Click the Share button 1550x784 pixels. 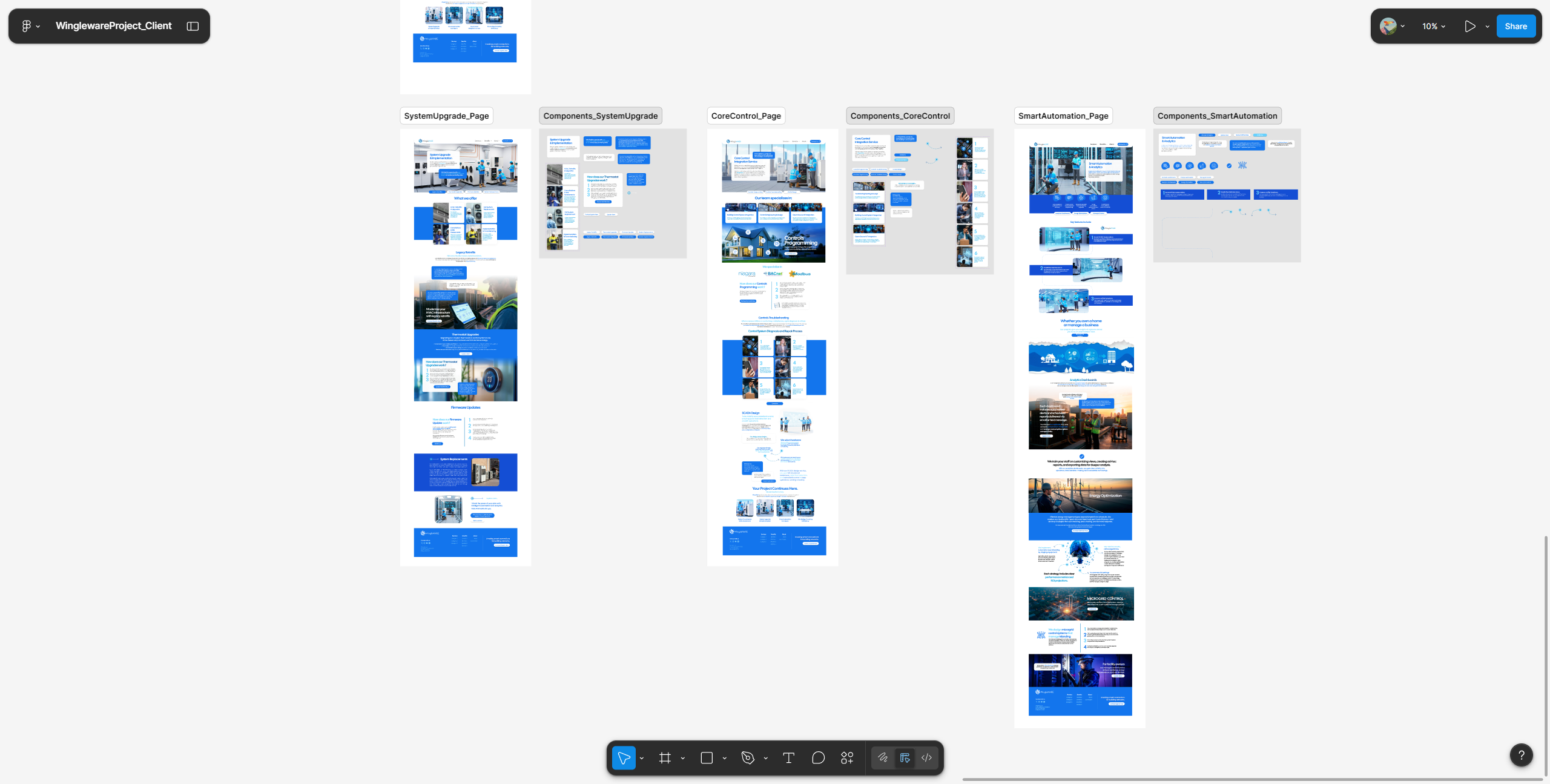pyautogui.click(x=1515, y=26)
